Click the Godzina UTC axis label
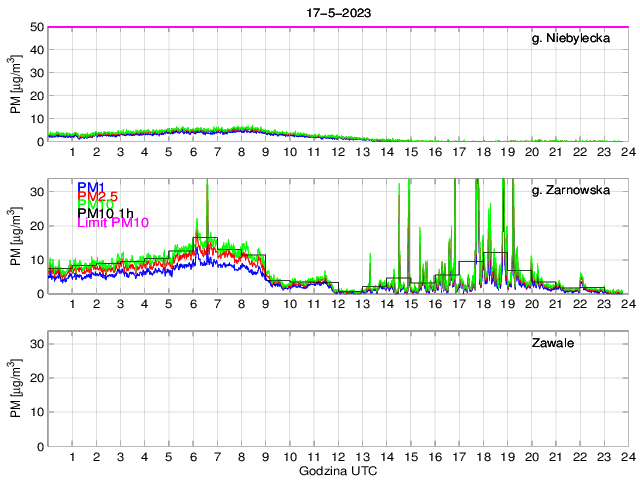This screenshot has width=640, height=480. pyautogui.click(x=337, y=470)
